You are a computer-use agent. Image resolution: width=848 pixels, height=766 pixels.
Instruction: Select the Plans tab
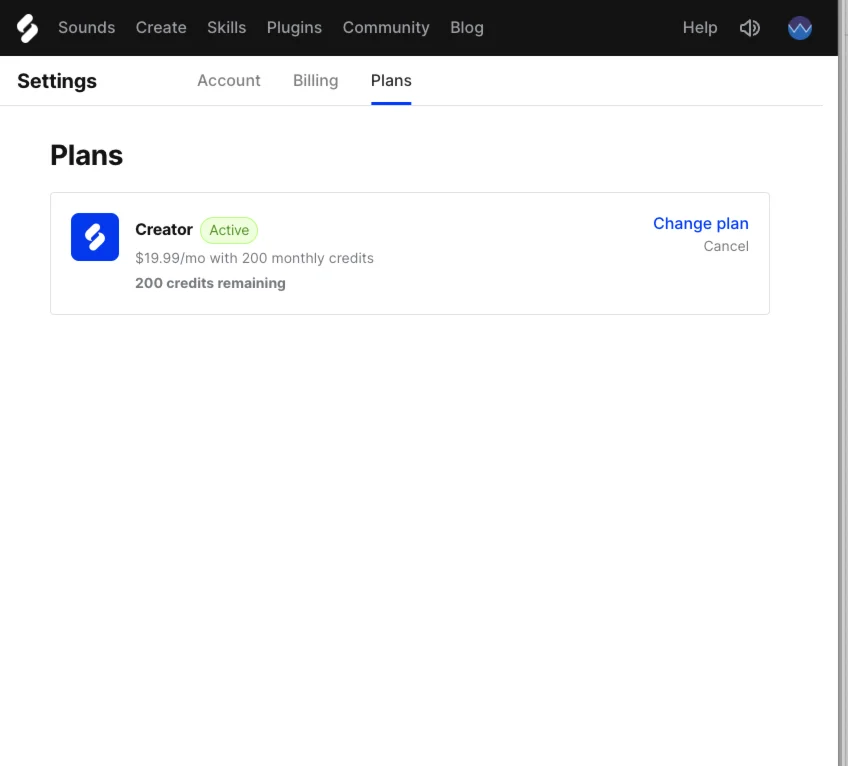click(391, 81)
